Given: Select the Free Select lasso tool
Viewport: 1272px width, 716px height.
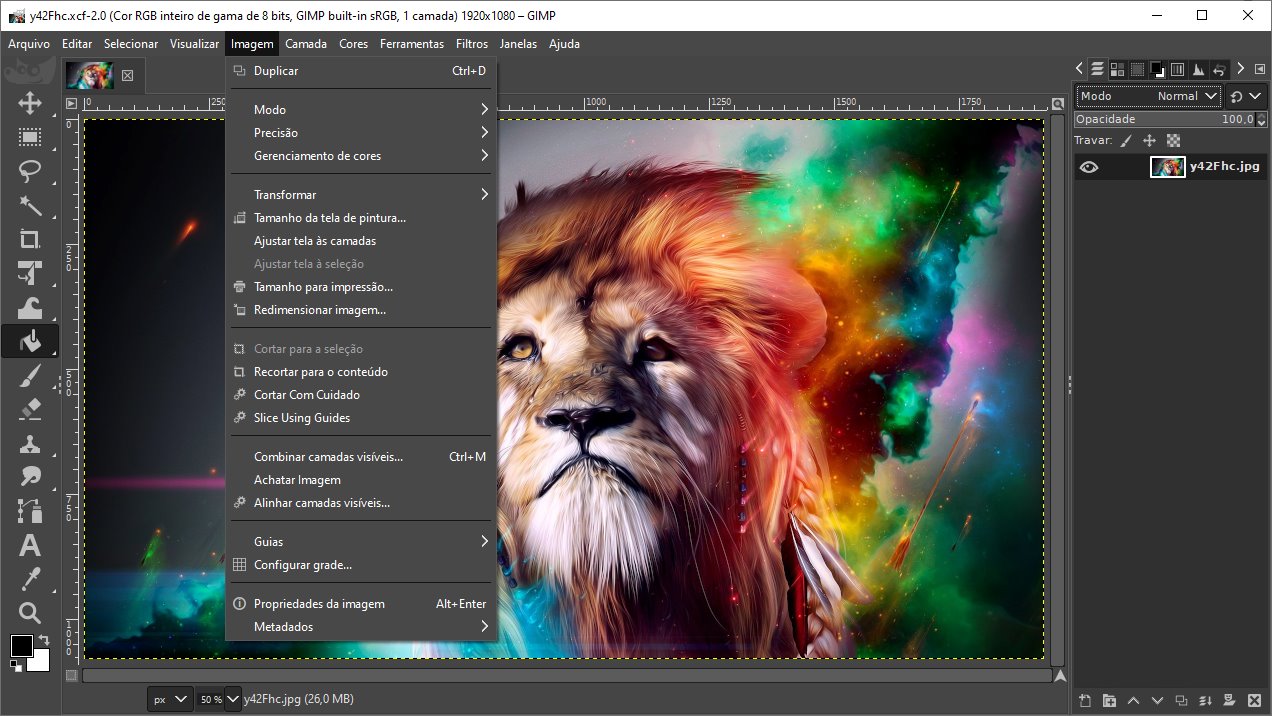Looking at the screenshot, I should coord(30,171).
